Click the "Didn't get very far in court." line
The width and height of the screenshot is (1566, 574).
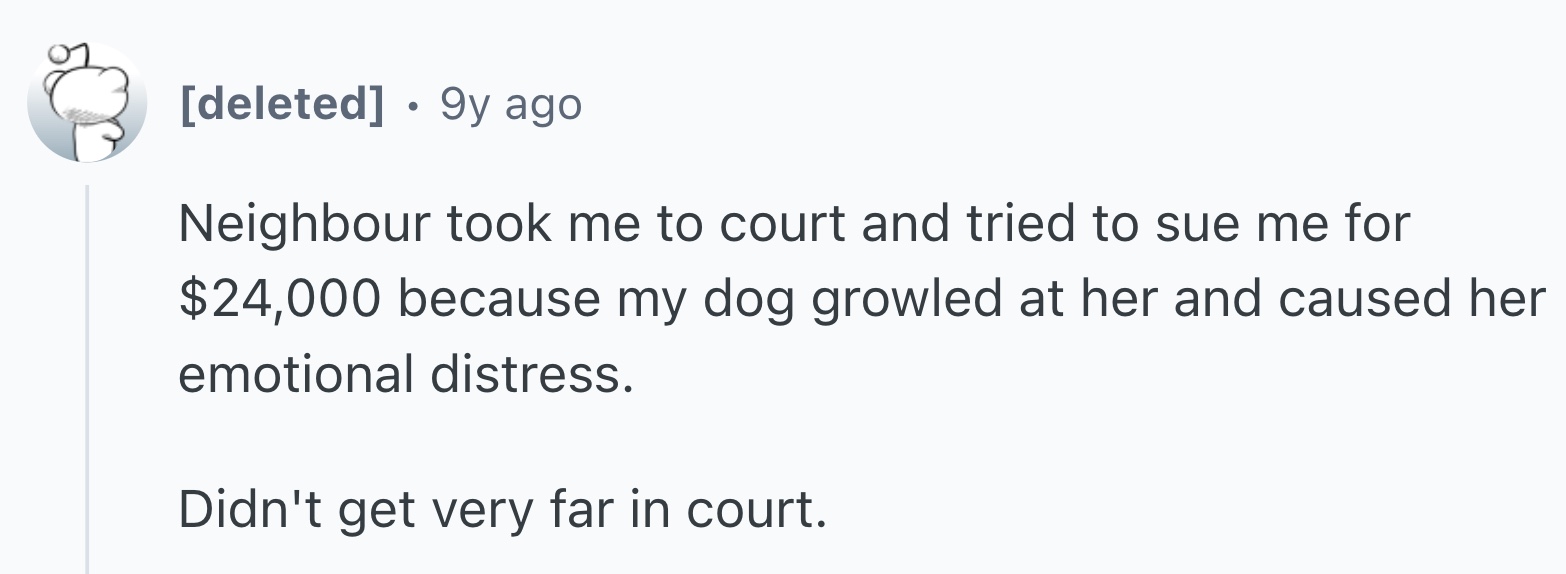pos(503,509)
